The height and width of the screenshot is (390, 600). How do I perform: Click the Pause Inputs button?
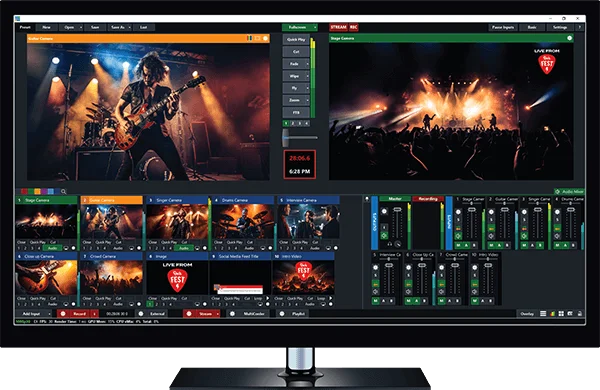point(503,27)
